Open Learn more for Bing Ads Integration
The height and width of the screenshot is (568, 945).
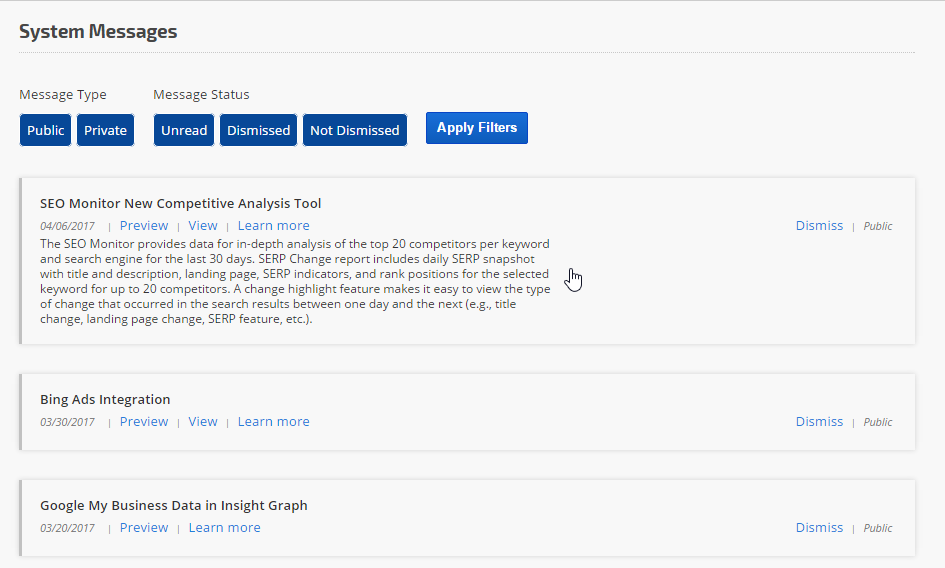click(273, 422)
